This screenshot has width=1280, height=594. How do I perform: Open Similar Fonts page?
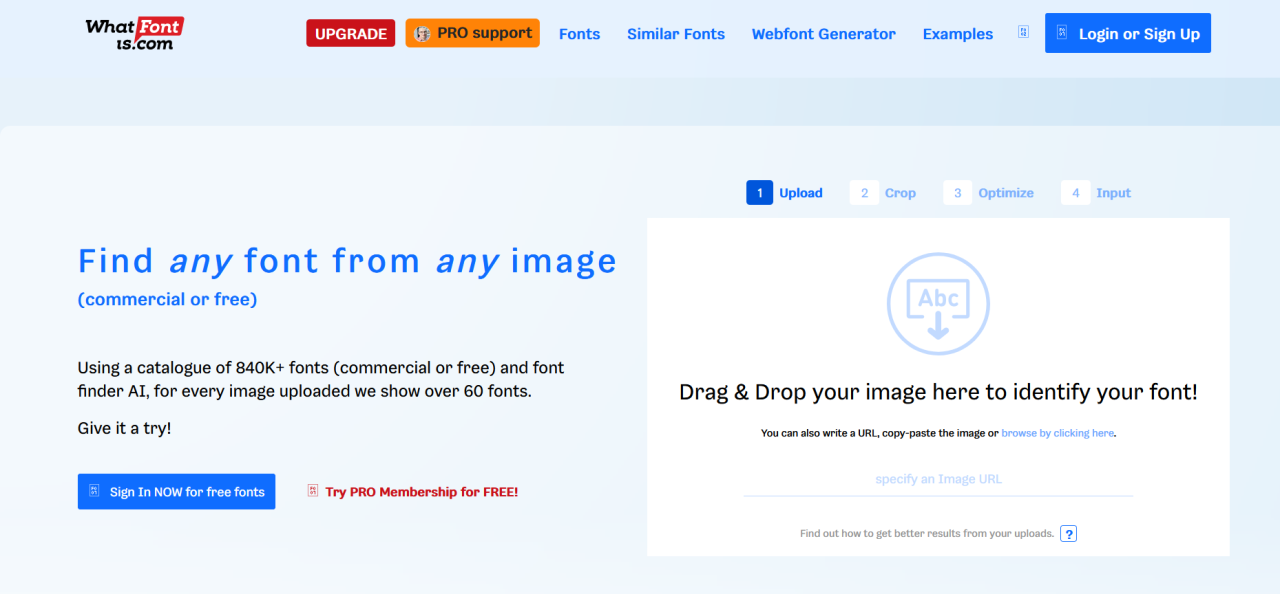675,34
